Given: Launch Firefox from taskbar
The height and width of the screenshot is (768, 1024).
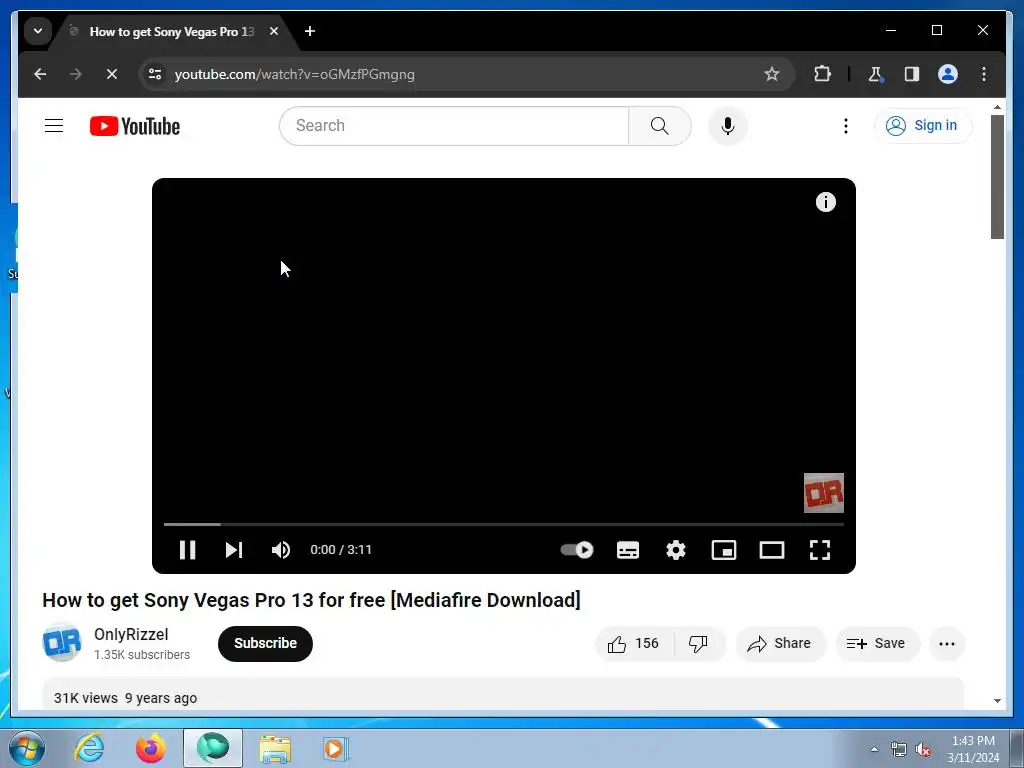Looking at the screenshot, I should tap(150, 748).
